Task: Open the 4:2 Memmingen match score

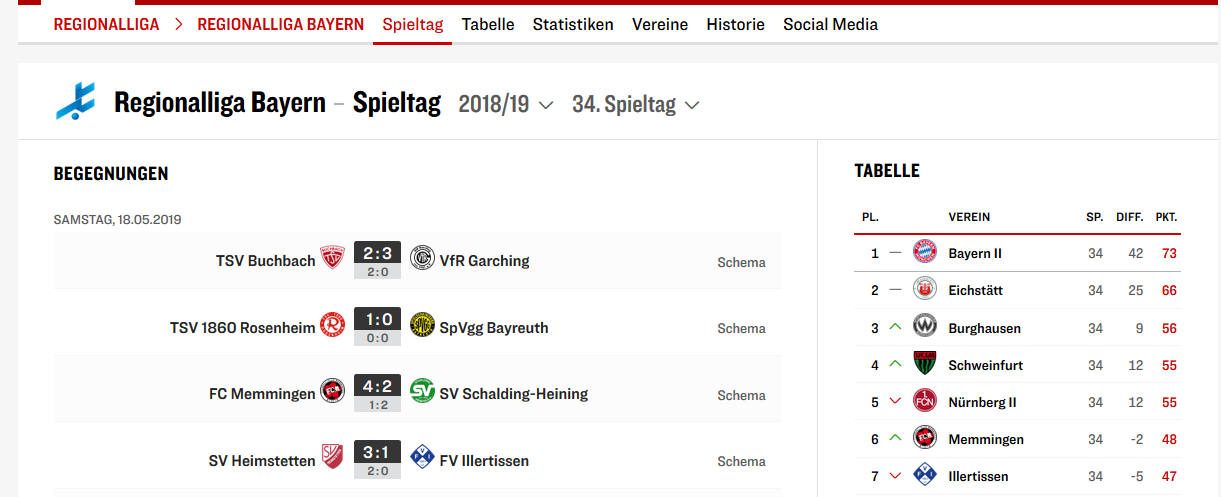Action: [377, 387]
